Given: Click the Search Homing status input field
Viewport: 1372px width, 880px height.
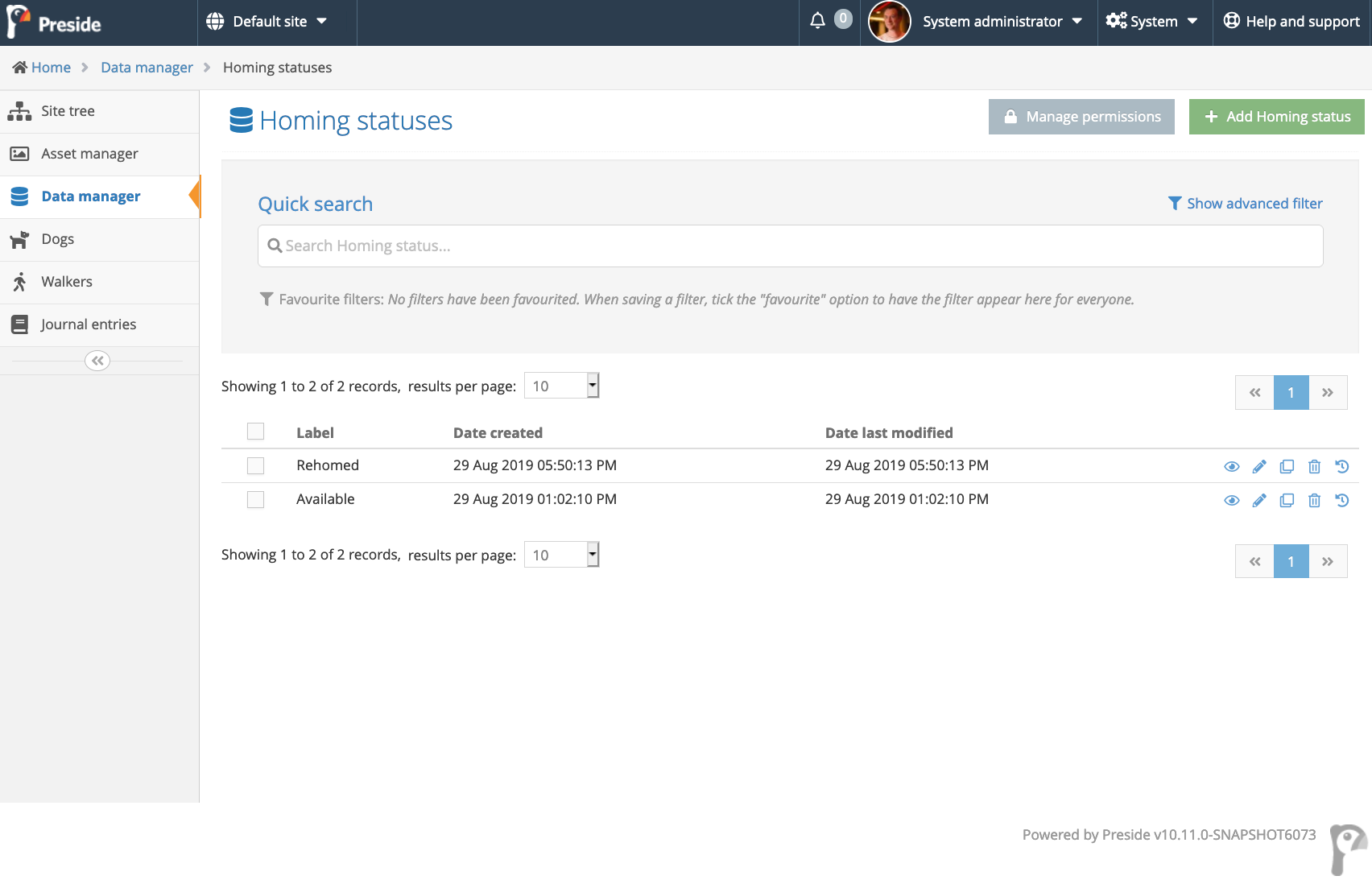Looking at the screenshot, I should (x=790, y=246).
